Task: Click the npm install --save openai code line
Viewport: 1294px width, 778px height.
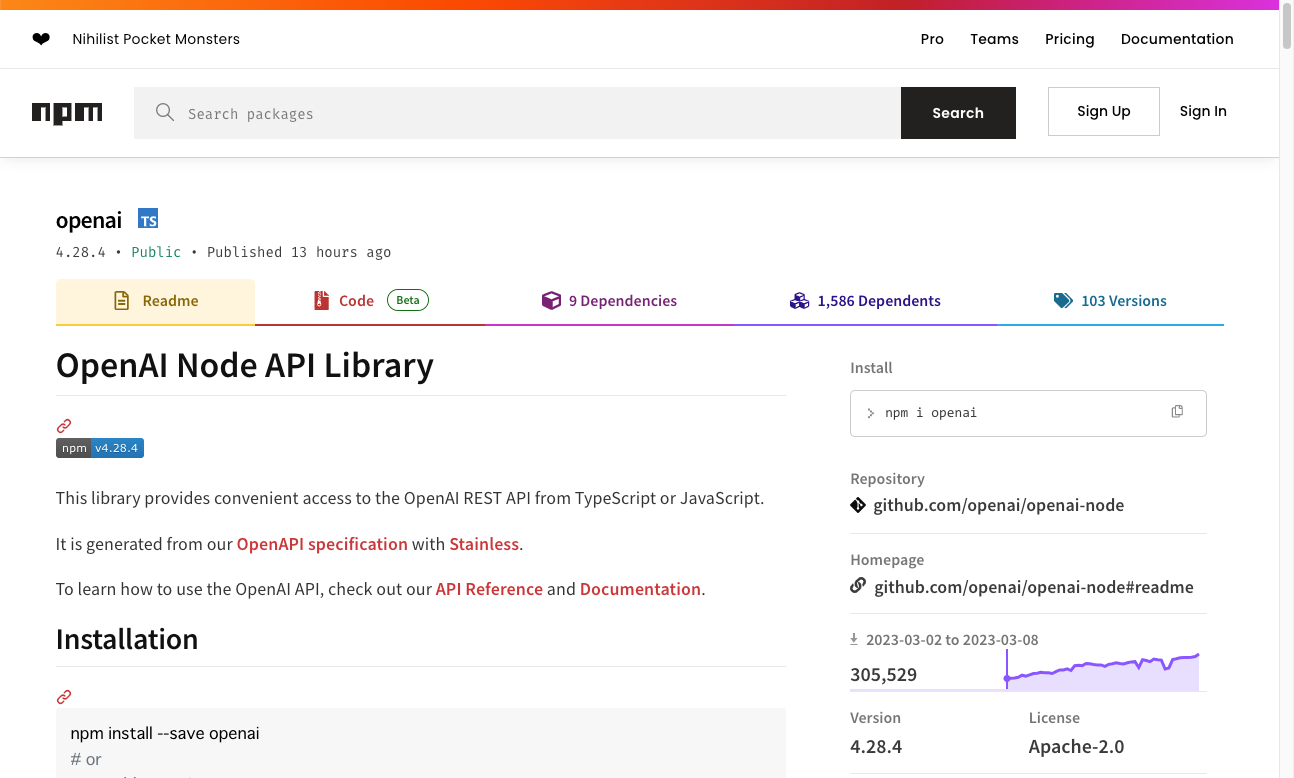Action: coord(165,733)
